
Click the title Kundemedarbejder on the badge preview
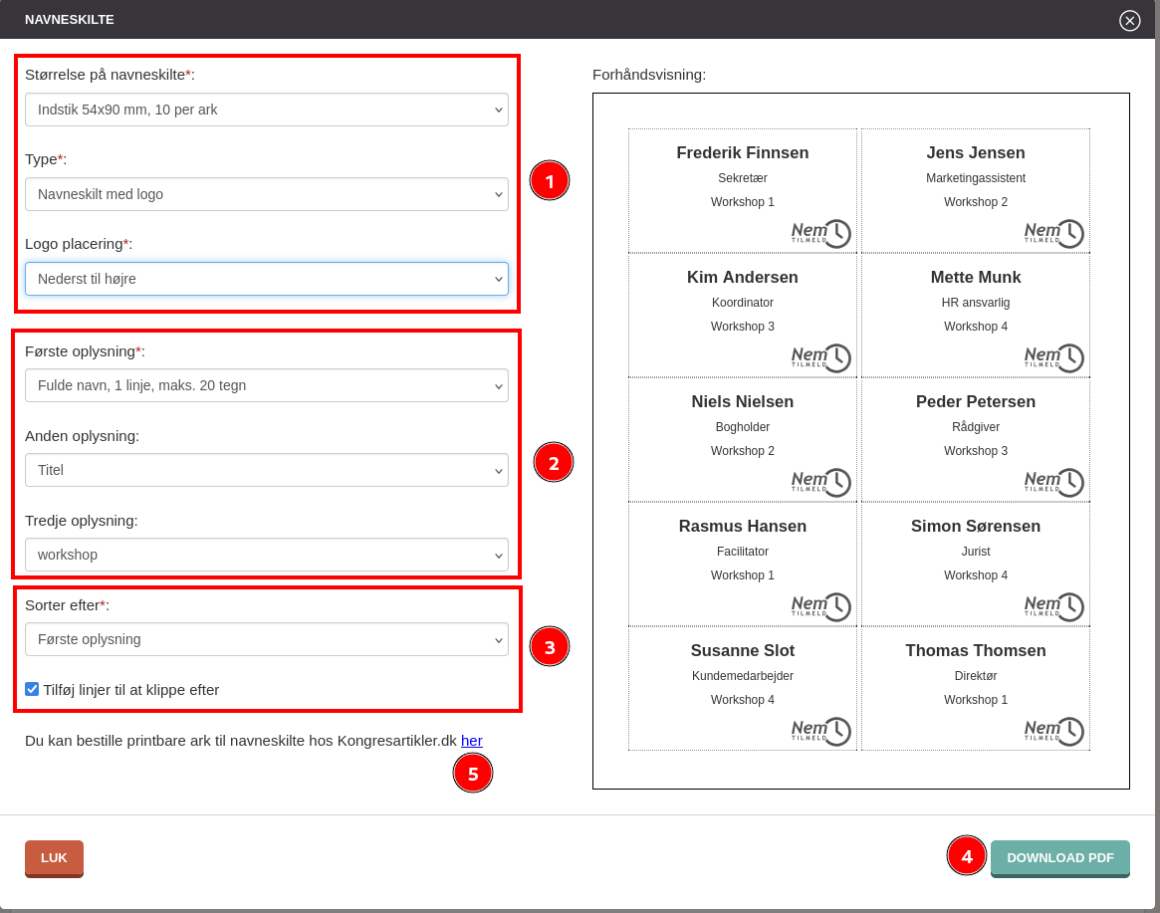(743, 676)
